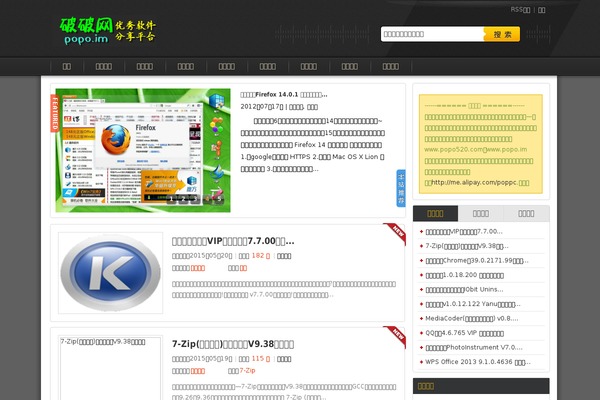This screenshot has height=400, width=600.
Task: Open sidebar item MediaCoder v0.8
Action: [472, 318]
